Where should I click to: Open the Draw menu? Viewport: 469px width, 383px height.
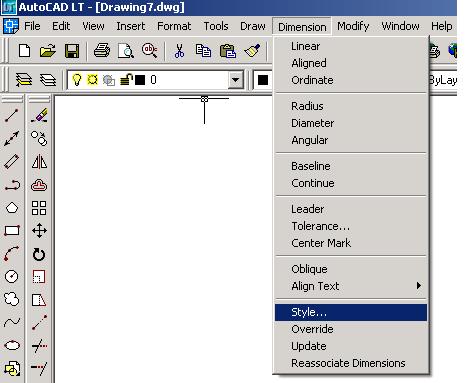click(x=253, y=26)
